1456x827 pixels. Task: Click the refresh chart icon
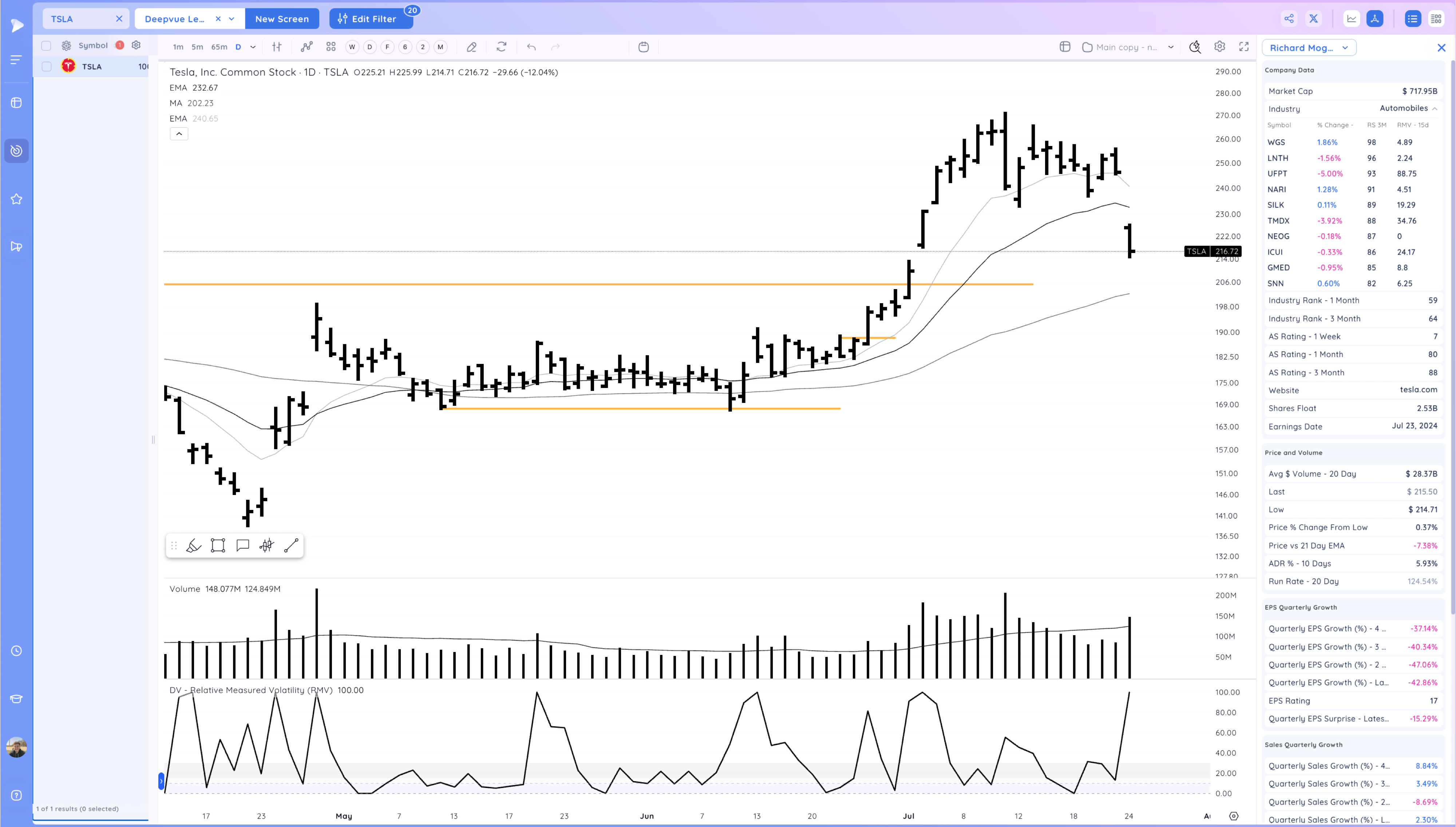point(501,47)
